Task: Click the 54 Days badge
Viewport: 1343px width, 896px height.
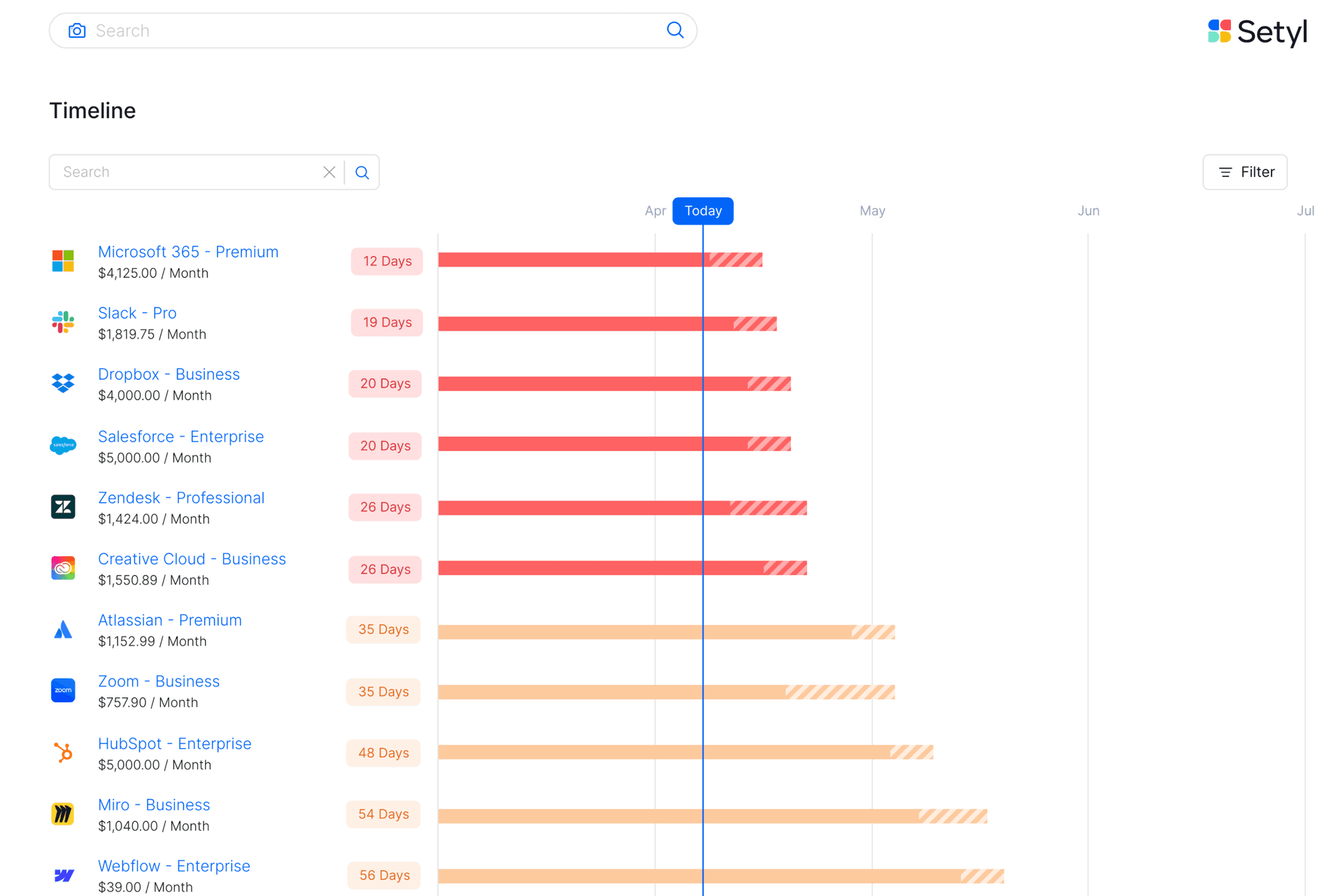Action: click(x=383, y=814)
